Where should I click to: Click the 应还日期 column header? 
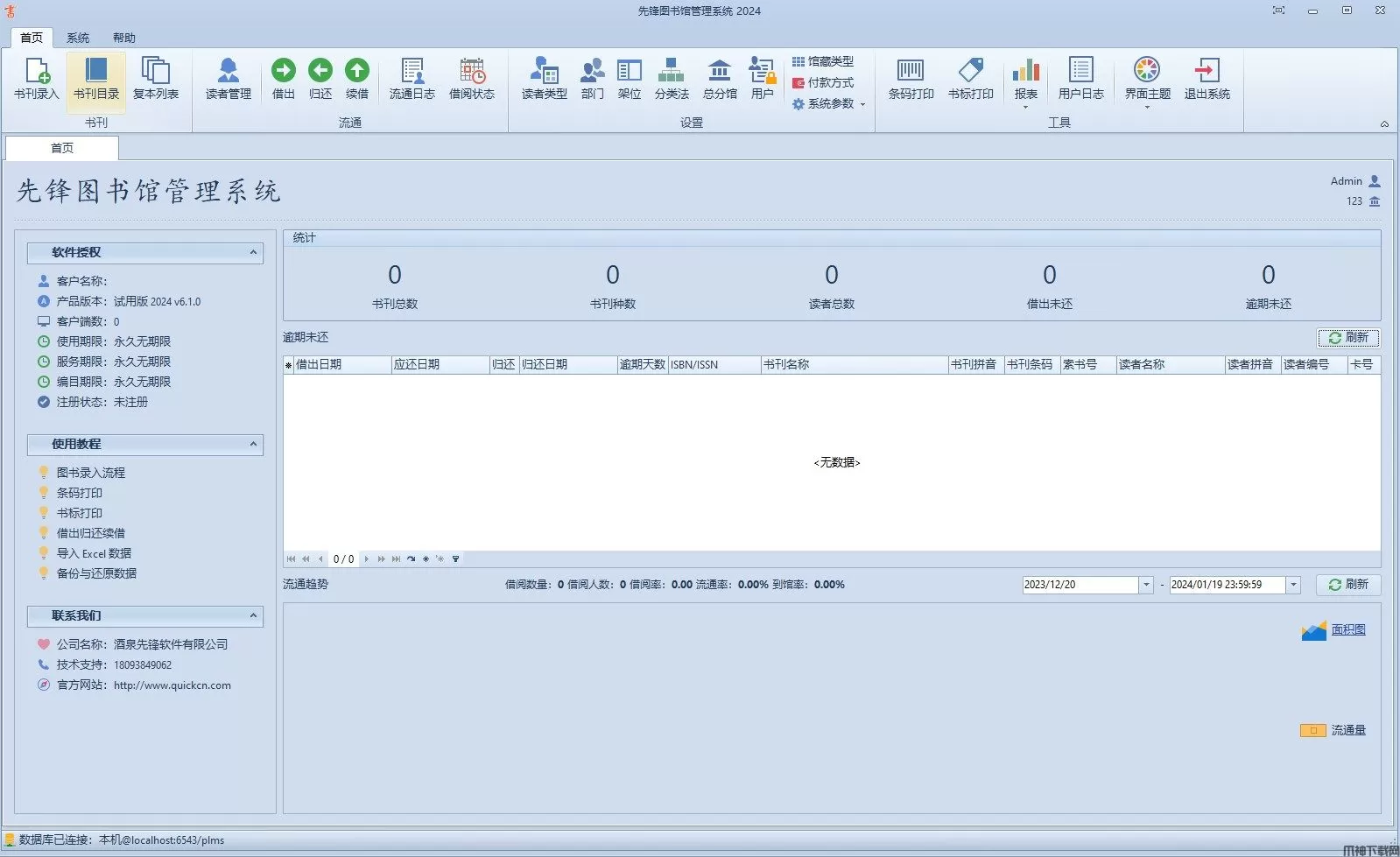coord(440,365)
